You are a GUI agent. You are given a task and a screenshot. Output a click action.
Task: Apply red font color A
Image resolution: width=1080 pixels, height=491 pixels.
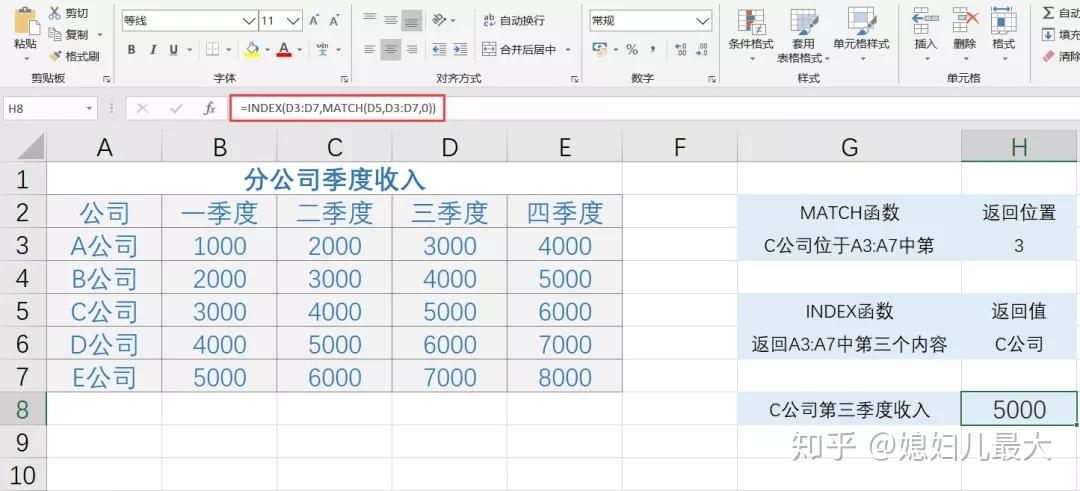coord(283,50)
